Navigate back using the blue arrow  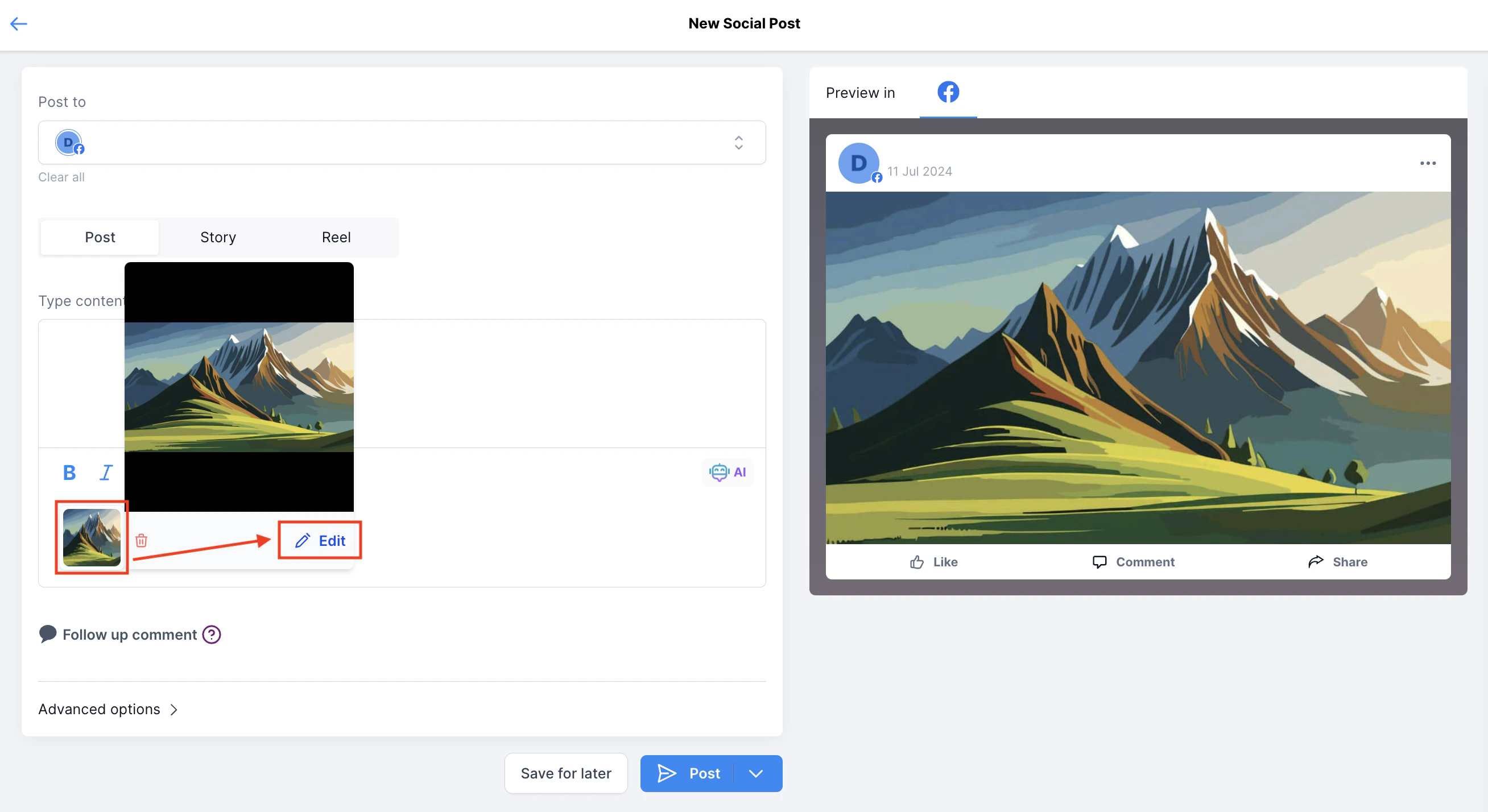coord(18,24)
